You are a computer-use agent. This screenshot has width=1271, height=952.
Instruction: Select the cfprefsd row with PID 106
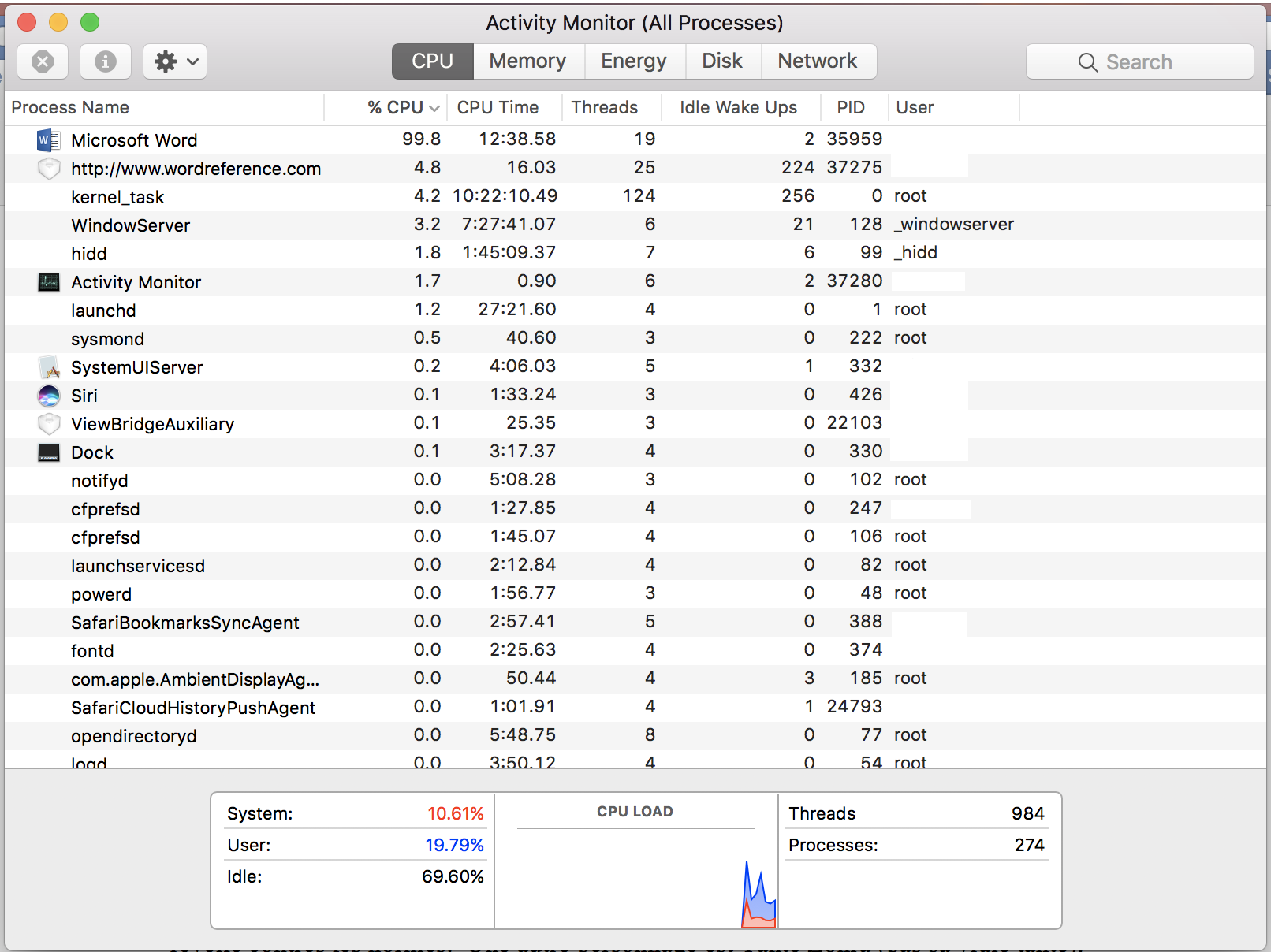(x=635, y=537)
